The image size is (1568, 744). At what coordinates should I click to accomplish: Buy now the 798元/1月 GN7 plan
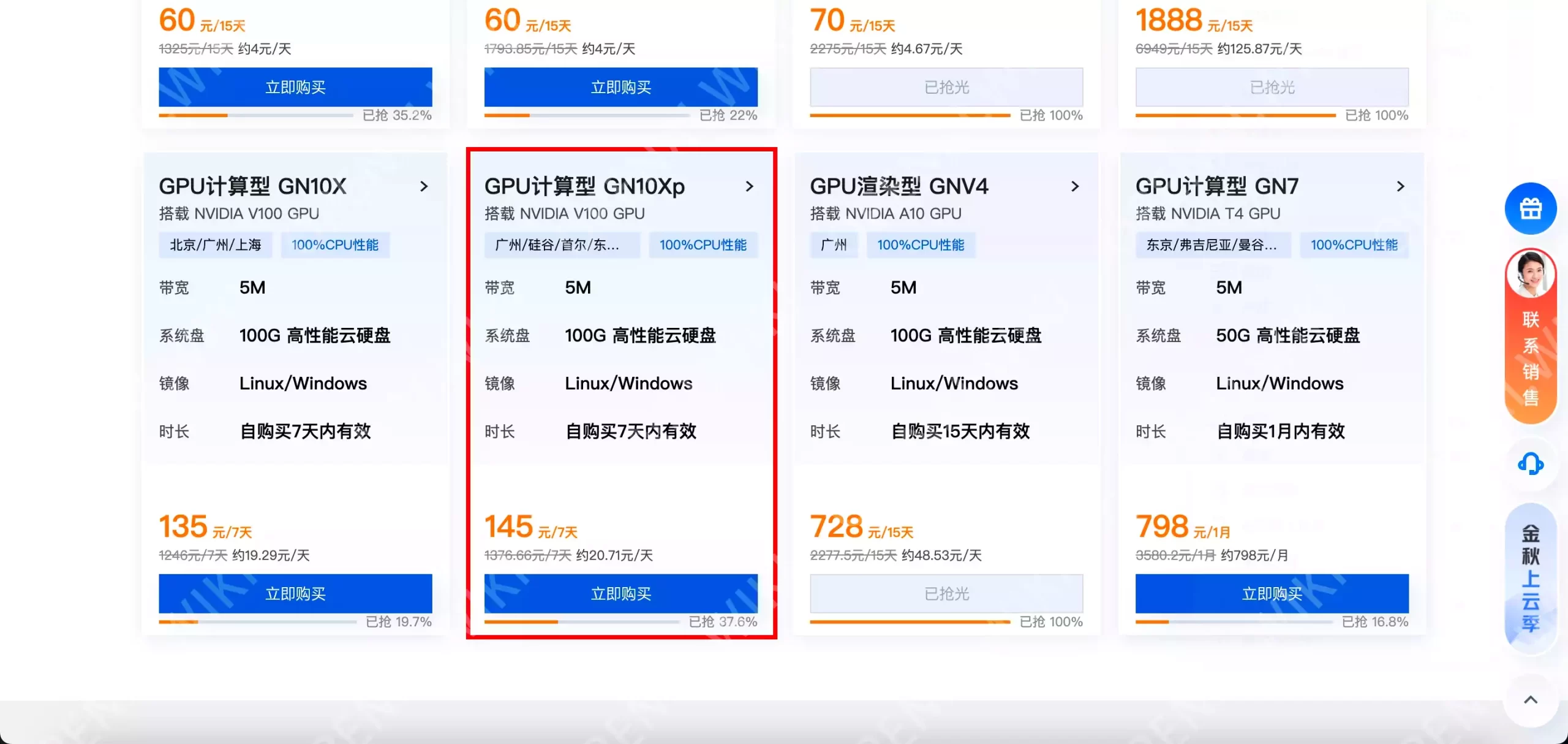pos(1272,593)
